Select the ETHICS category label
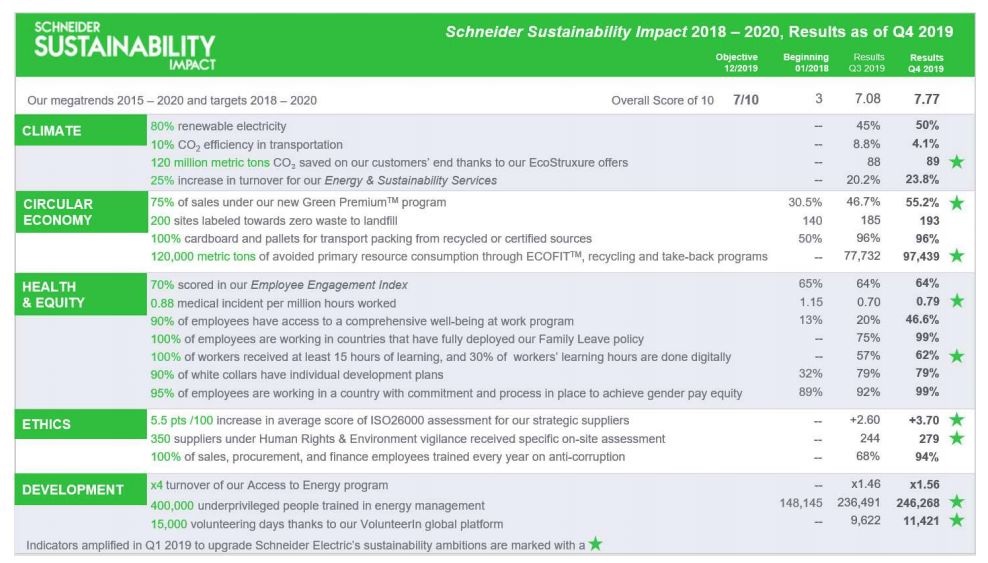Viewport: 988px width, 563px height. coord(81,424)
